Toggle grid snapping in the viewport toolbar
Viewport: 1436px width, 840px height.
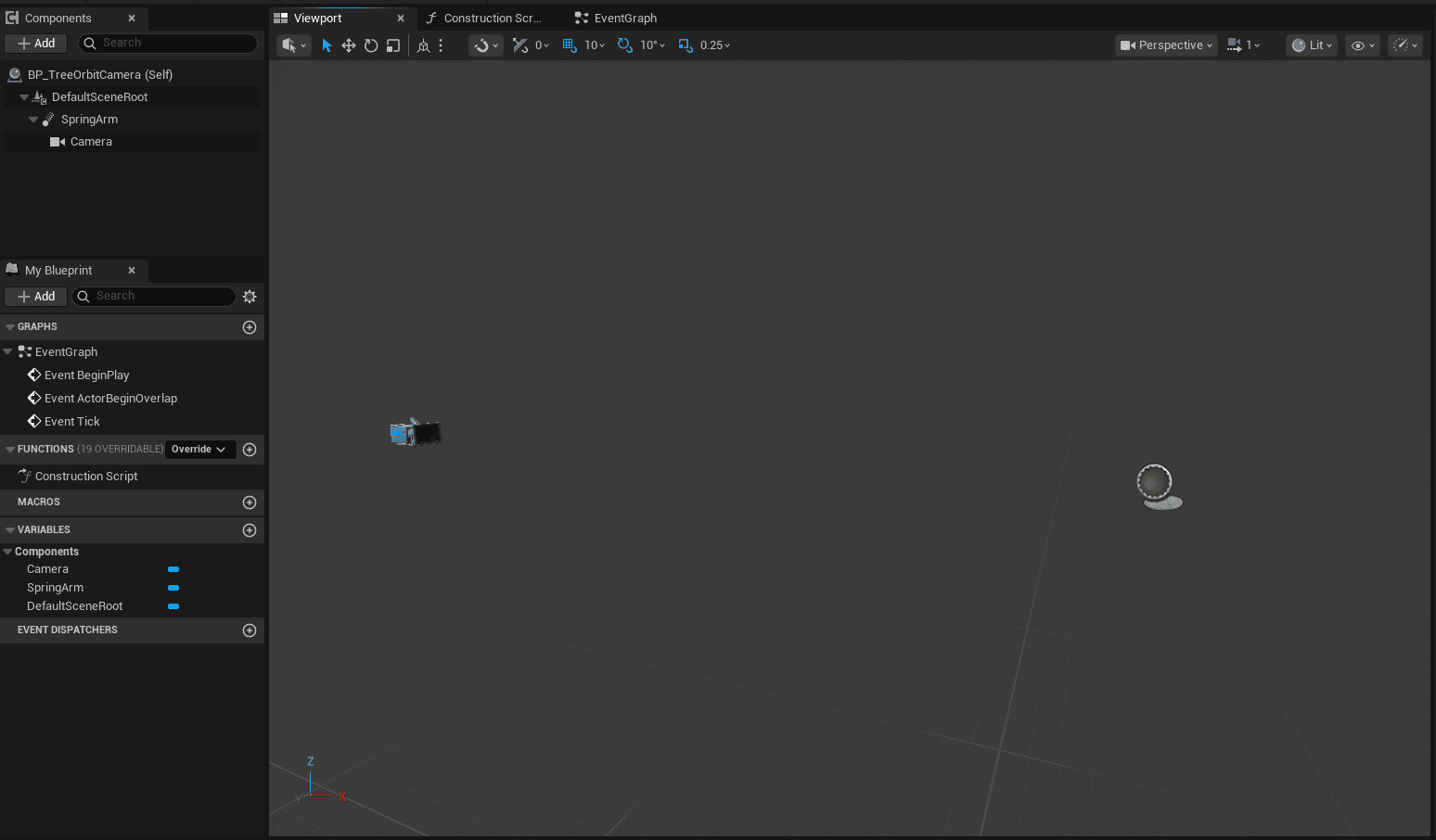[569, 45]
